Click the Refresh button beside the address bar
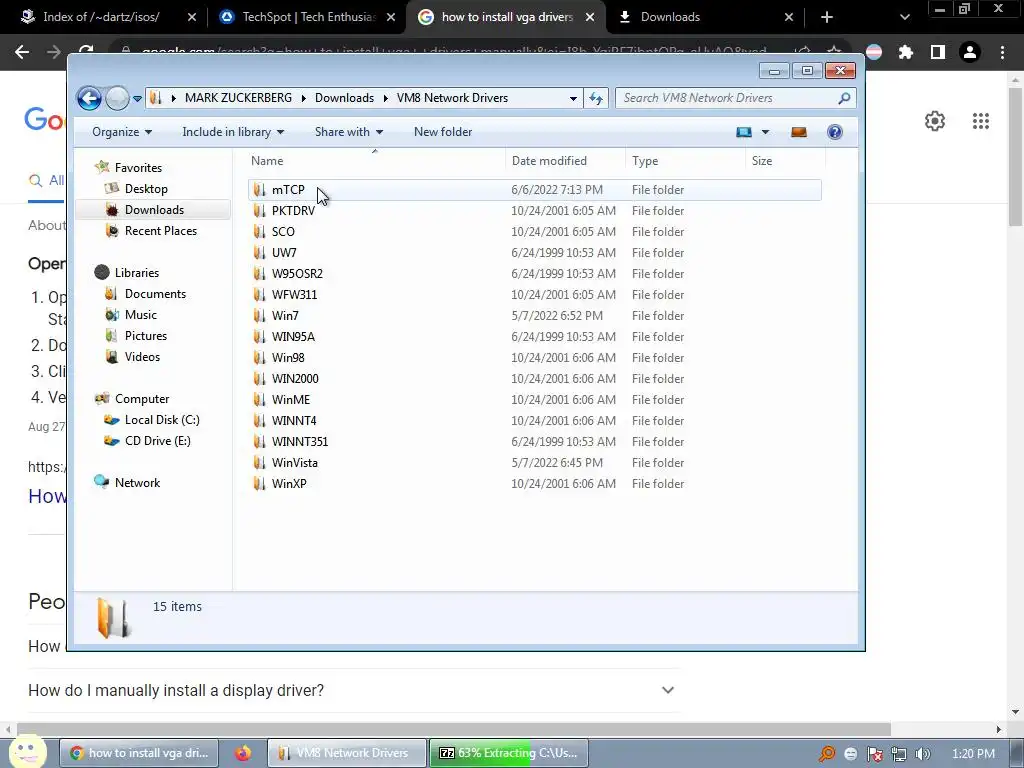The width and height of the screenshot is (1024, 768). [x=596, y=98]
